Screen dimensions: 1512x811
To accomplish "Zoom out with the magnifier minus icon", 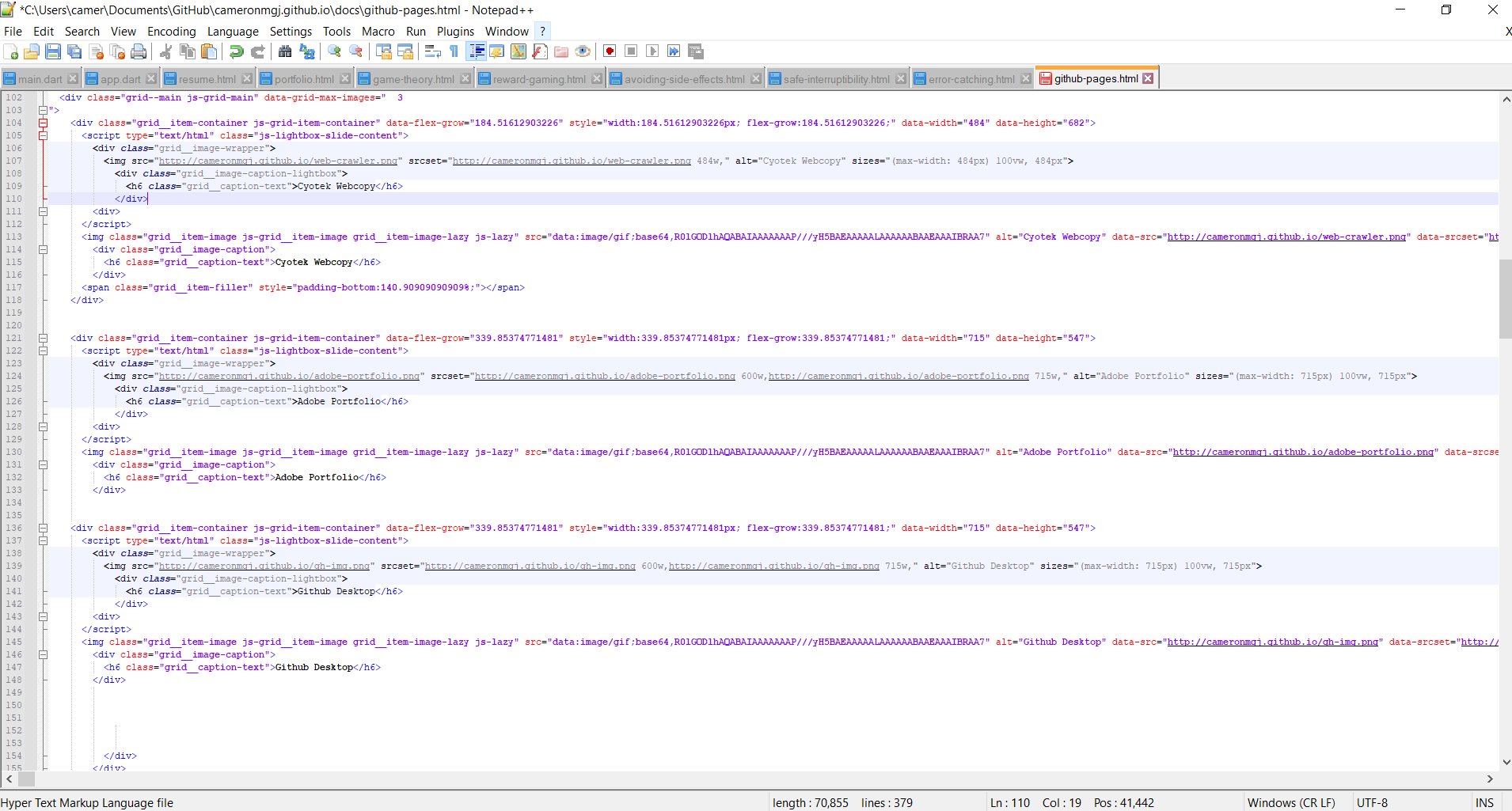I will [x=356, y=51].
